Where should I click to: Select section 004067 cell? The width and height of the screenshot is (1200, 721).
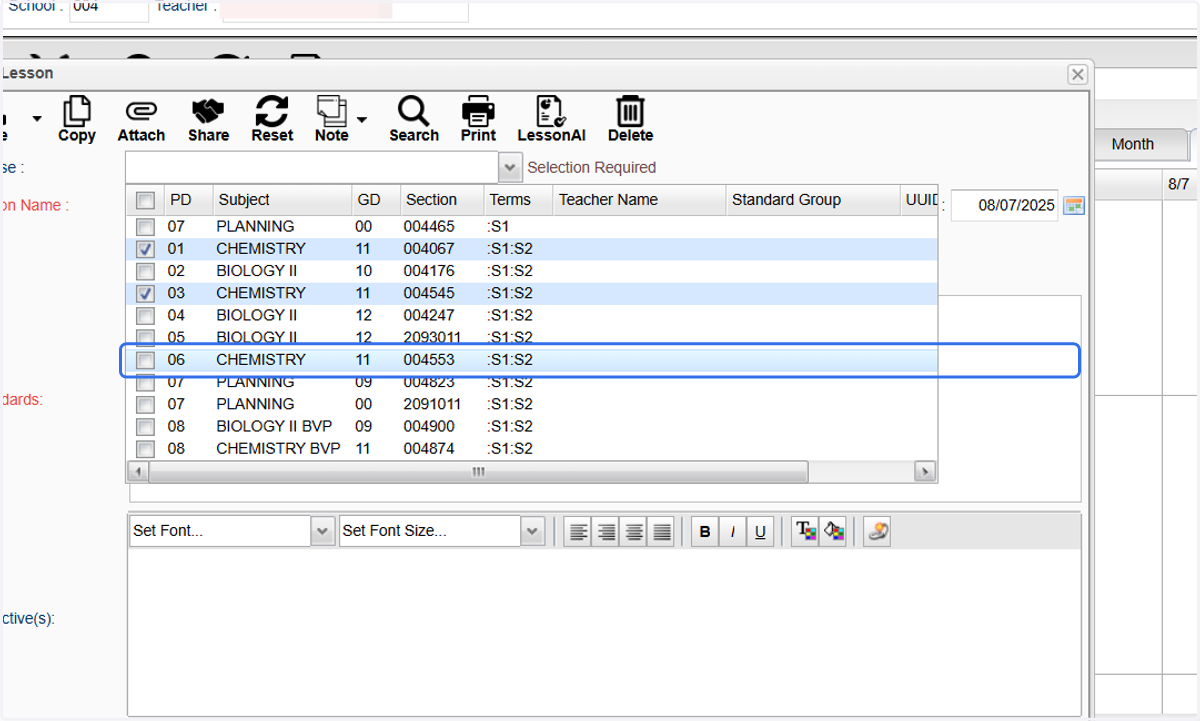point(429,248)
